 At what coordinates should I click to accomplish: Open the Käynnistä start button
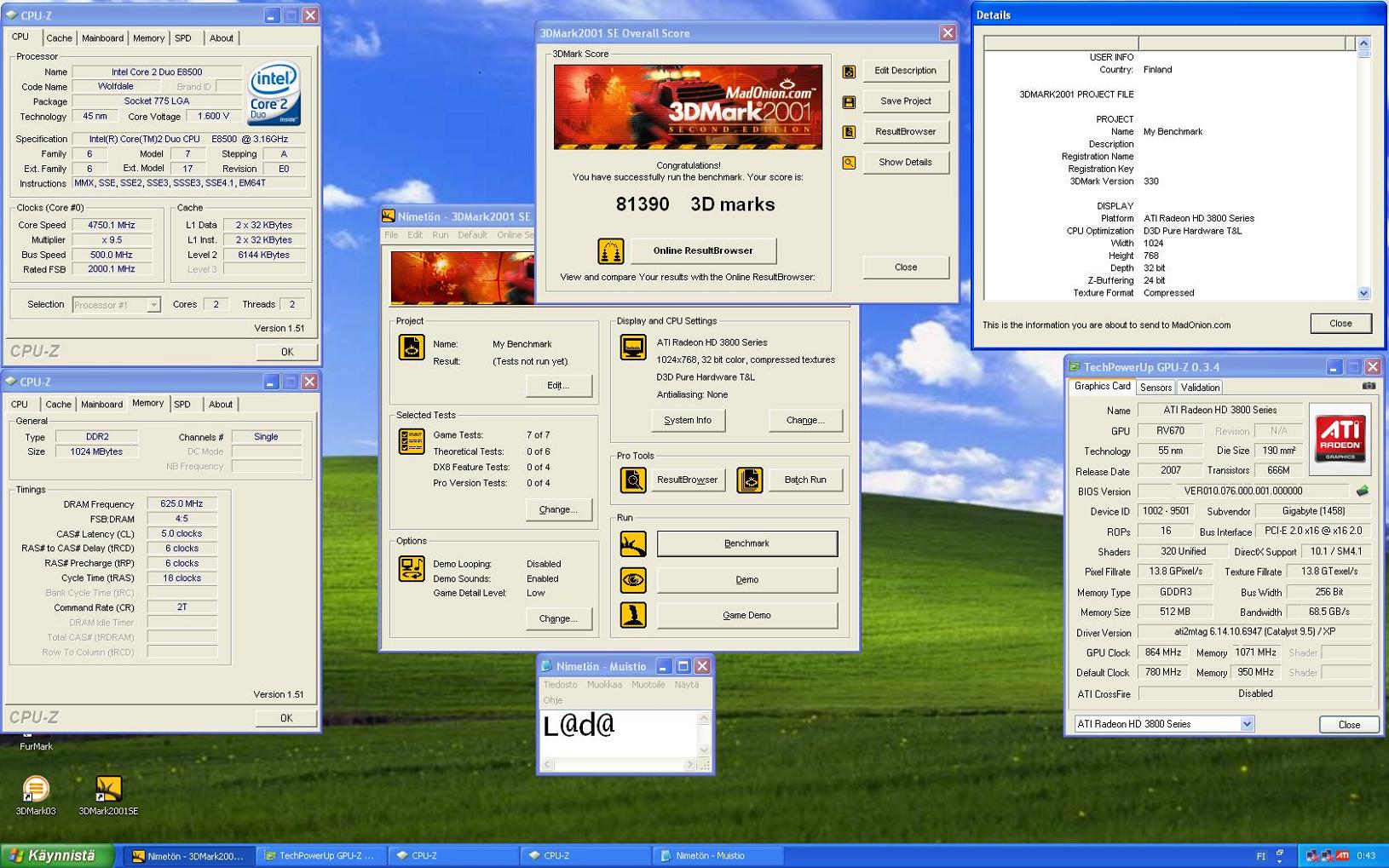57,855
